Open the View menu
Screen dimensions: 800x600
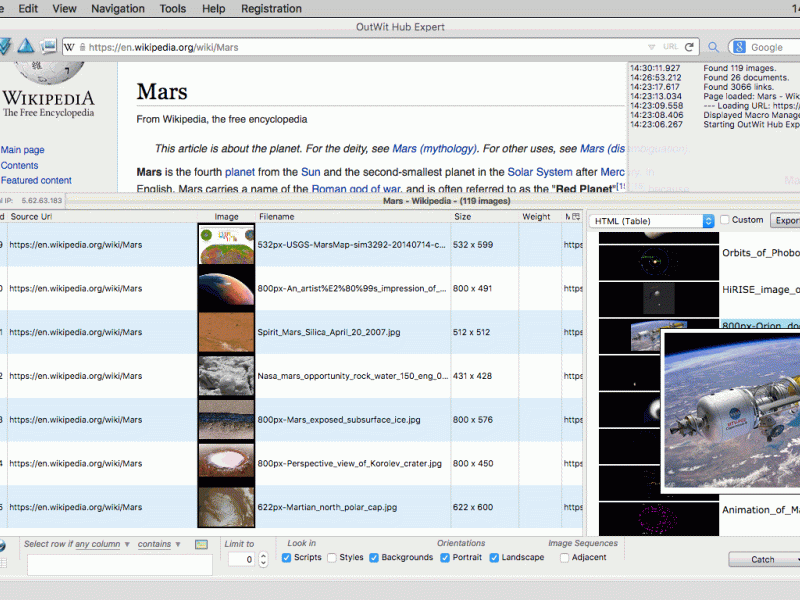[64, 9]
